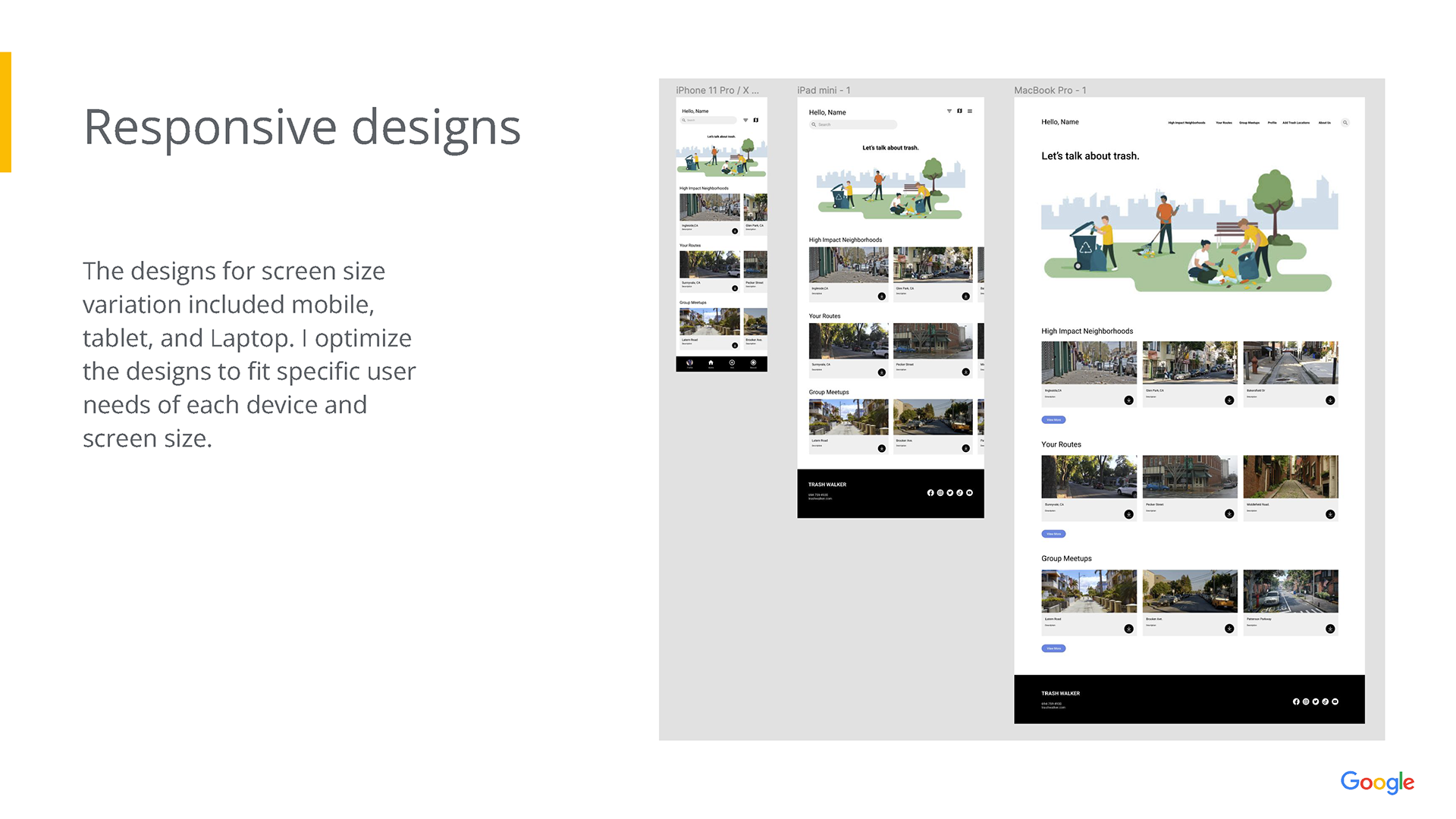
Task: Click the search icon in MacBook Pro navbar
Action: coord(1345,122)
